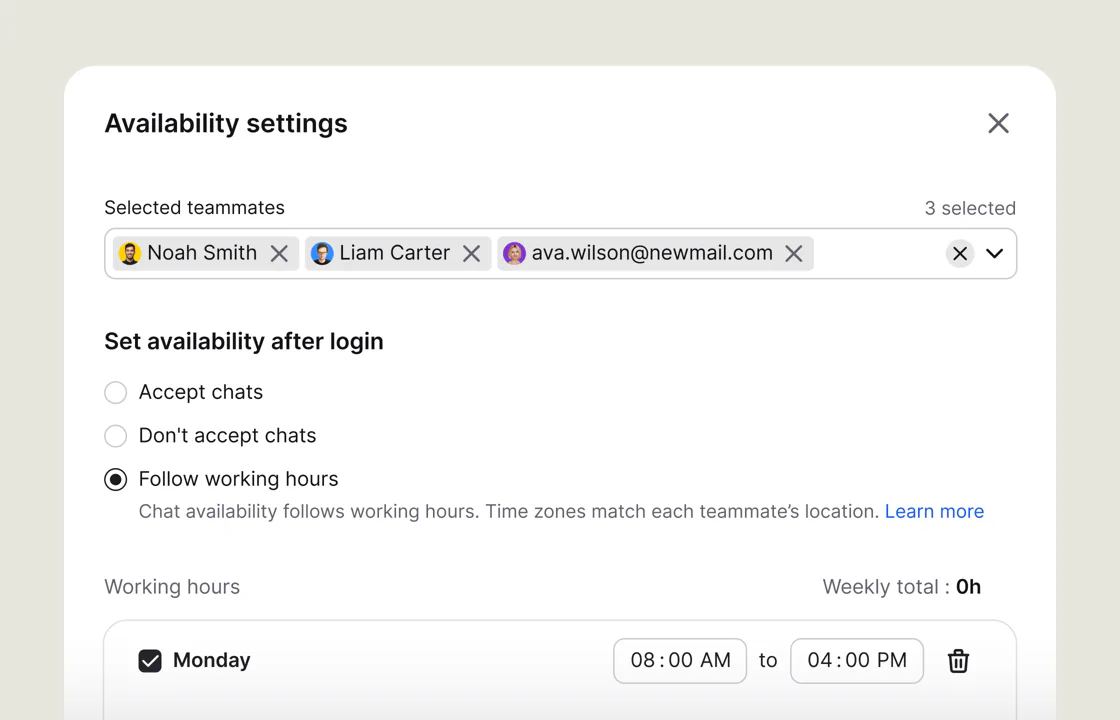Open the Learn more link
Screen dimensions: 1120x720
point(934,511)
